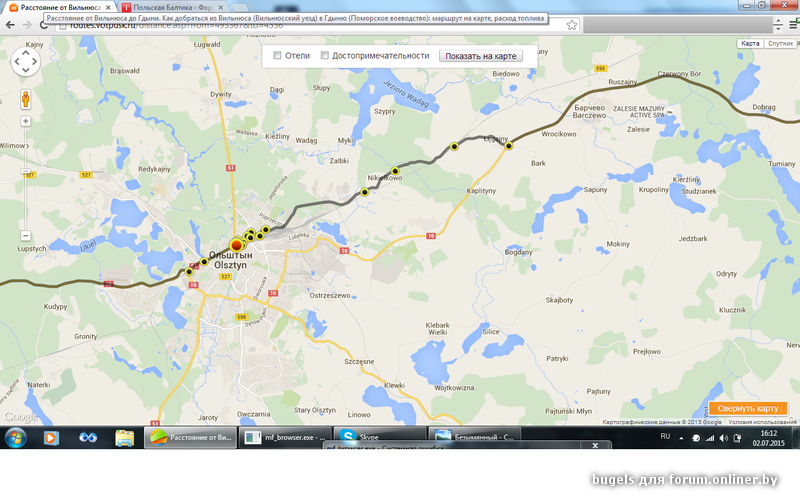Viewport: 800px width, 503px height.
Task: Click the Brąswałd village label
Action: pyautogui.click(x=124, y=70)
